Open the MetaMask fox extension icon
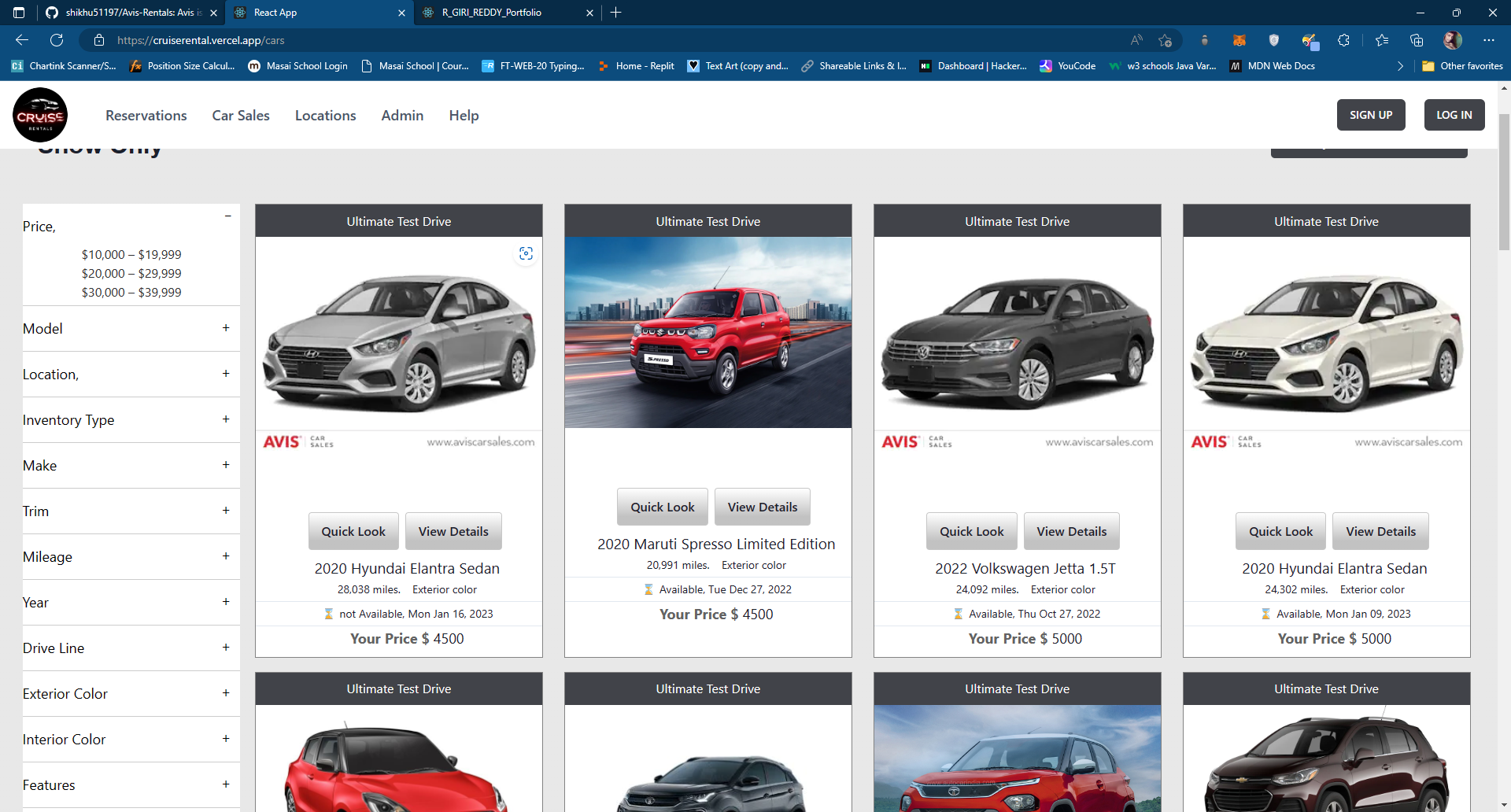Screen dimensions: 1511x812 pyautogui.click(x=1239, y=39)
